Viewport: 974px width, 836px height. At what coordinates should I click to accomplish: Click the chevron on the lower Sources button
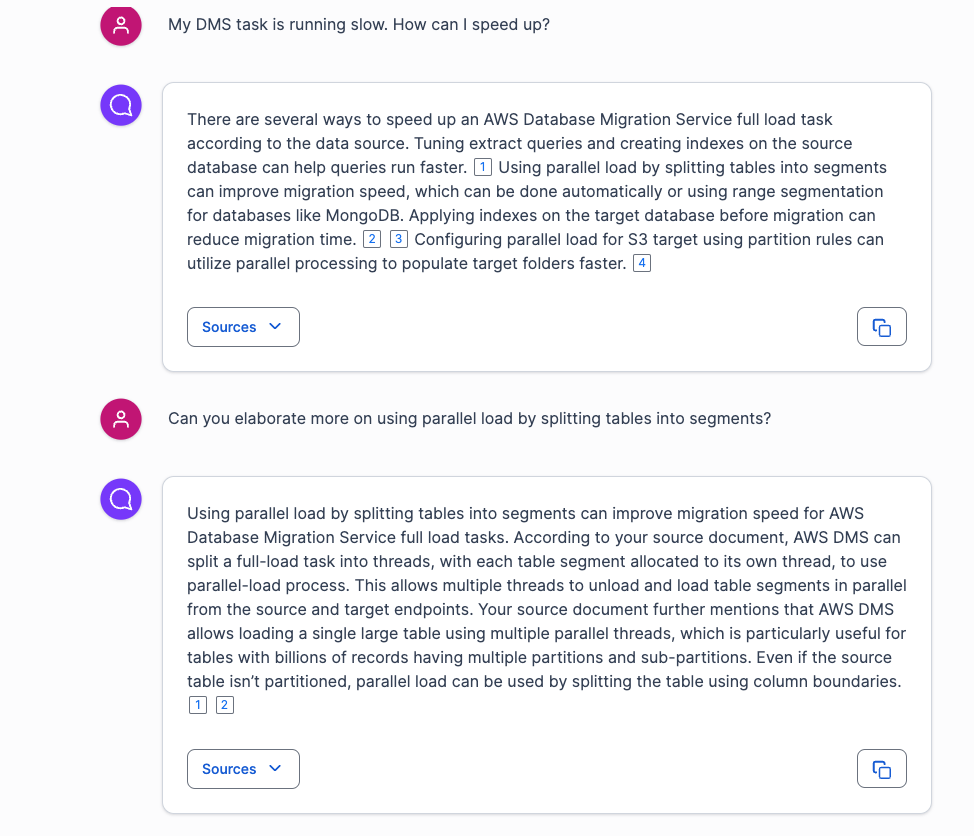tap(275, 768)
